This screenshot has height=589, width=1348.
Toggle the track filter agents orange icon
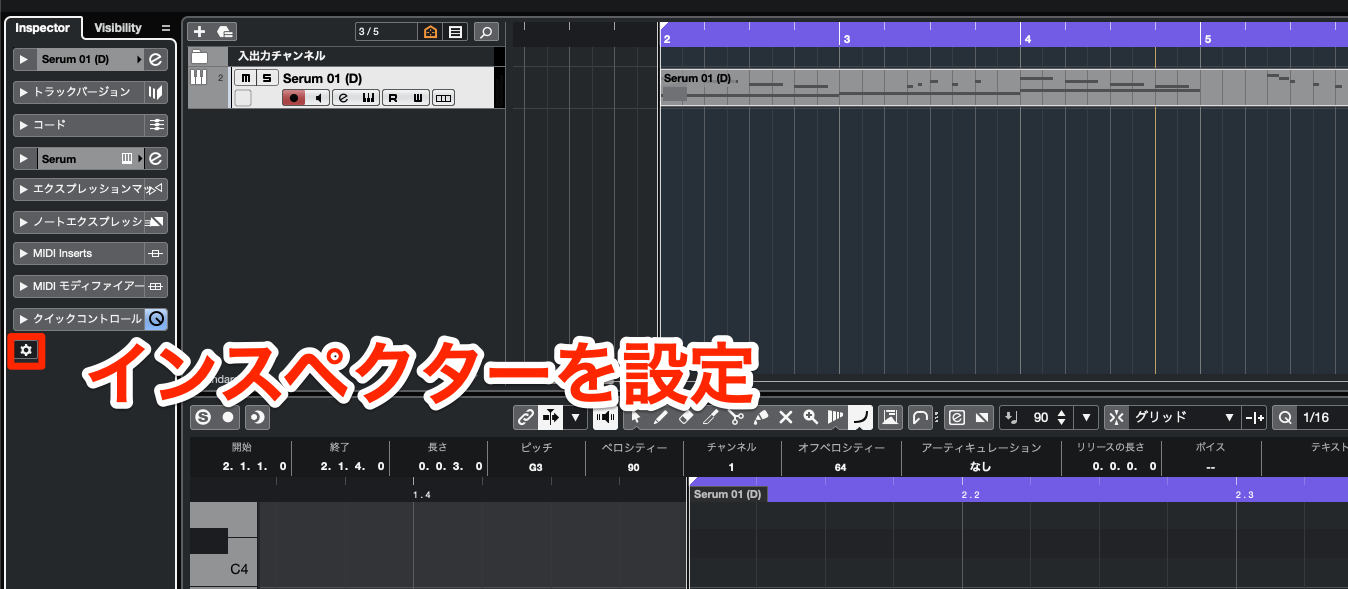[x=430, y=32]
